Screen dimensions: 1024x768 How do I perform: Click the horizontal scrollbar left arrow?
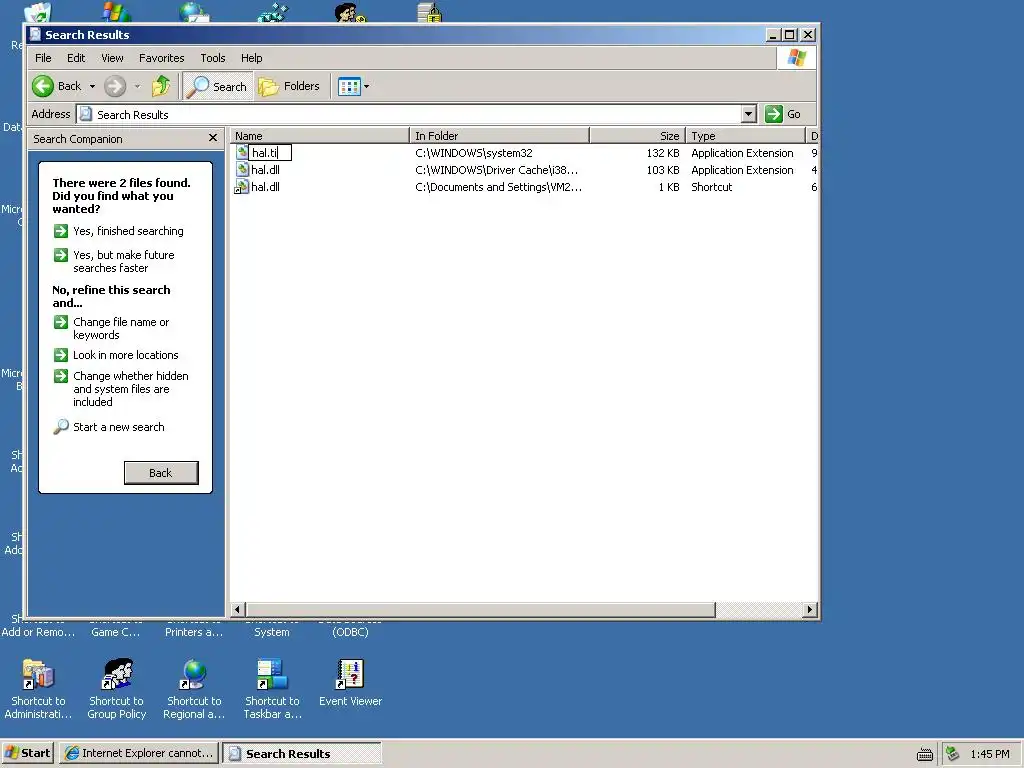click(238, 609)
